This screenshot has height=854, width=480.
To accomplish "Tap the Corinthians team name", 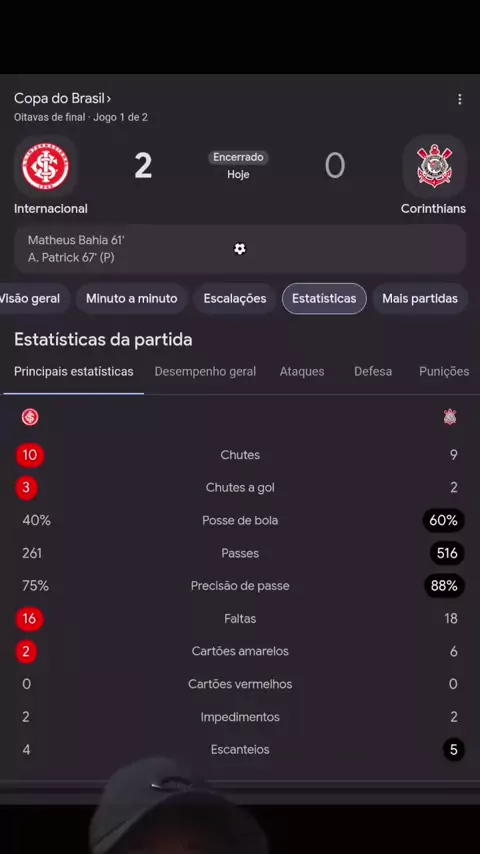I will tap(433, 209).
